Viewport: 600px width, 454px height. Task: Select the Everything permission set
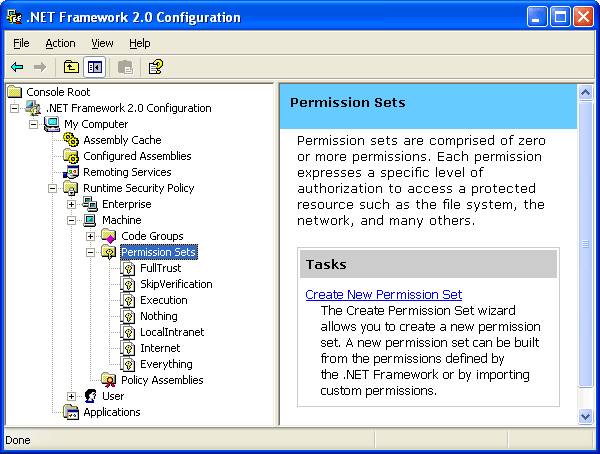click(166, 364)
